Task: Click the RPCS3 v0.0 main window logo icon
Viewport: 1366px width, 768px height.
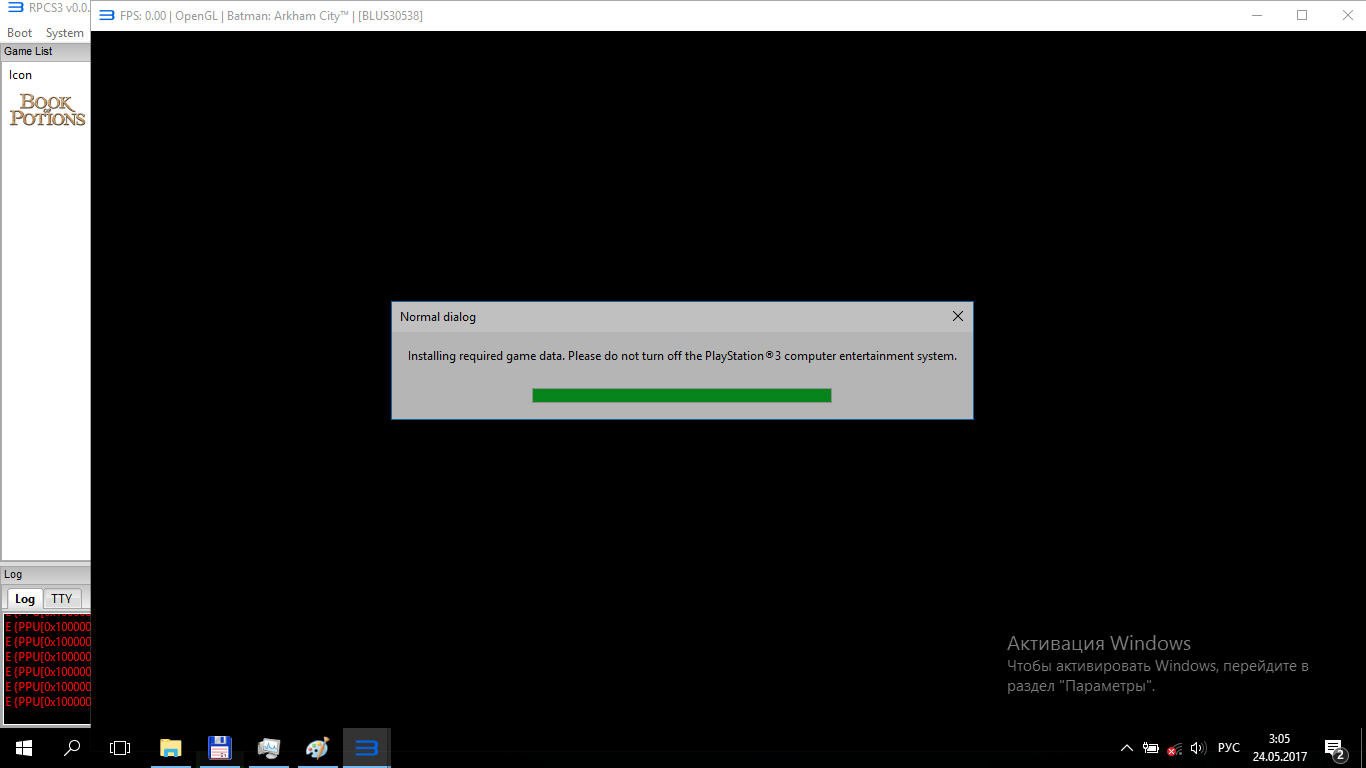Action: pos(16,8)
